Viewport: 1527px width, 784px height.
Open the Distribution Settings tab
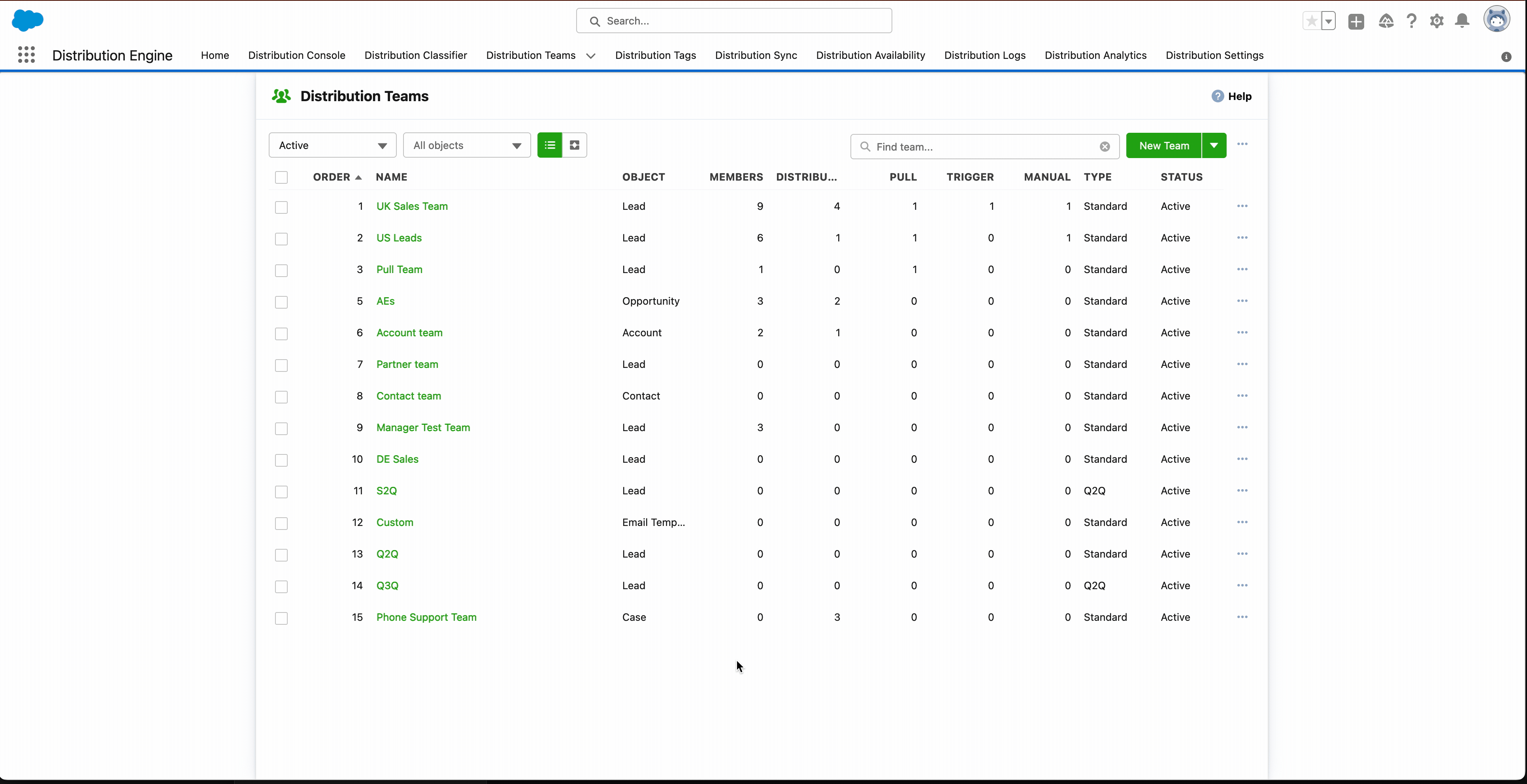point(1215,55)
